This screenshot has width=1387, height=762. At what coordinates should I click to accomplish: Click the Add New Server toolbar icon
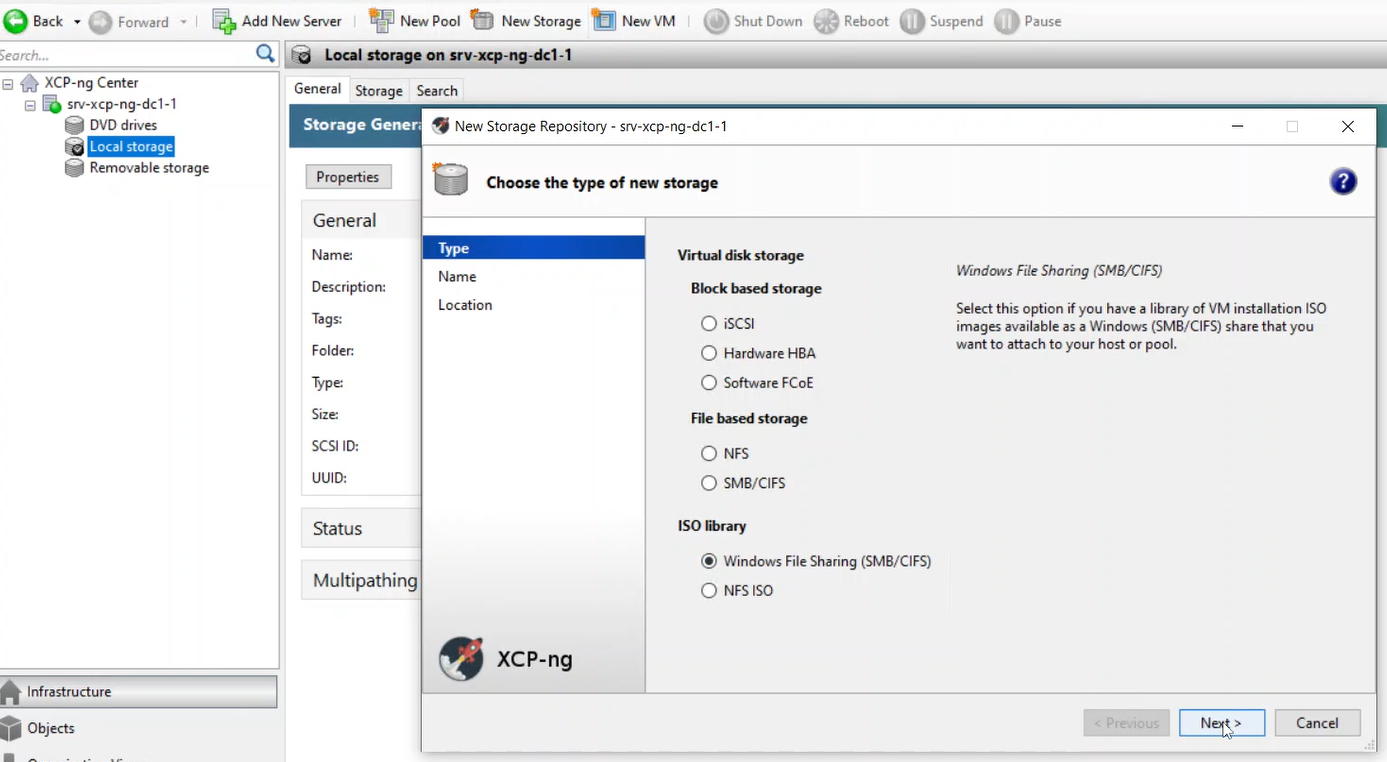tap(224, 21)
